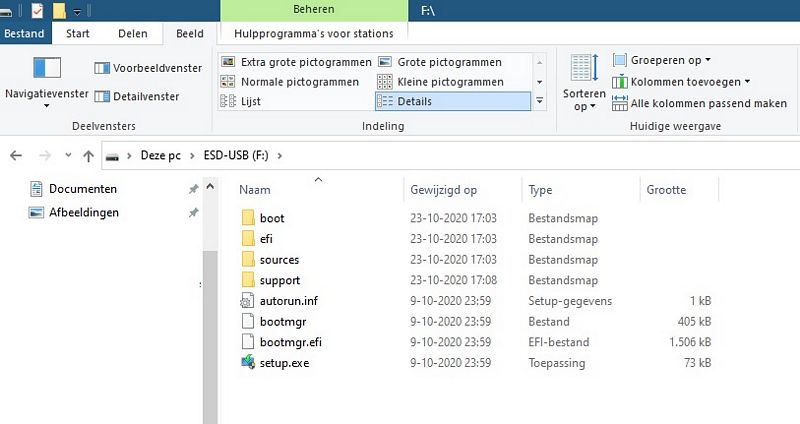Click ESD-USB (F:) breadcrumb segment

236,156
